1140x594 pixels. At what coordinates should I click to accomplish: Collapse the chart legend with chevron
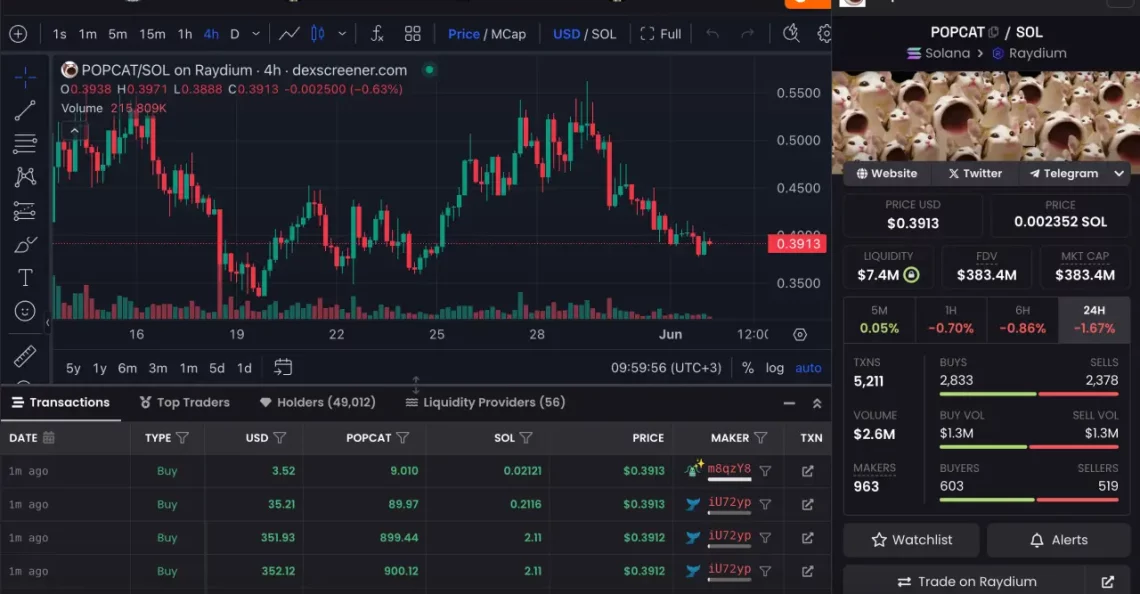[x=74, y=131]
